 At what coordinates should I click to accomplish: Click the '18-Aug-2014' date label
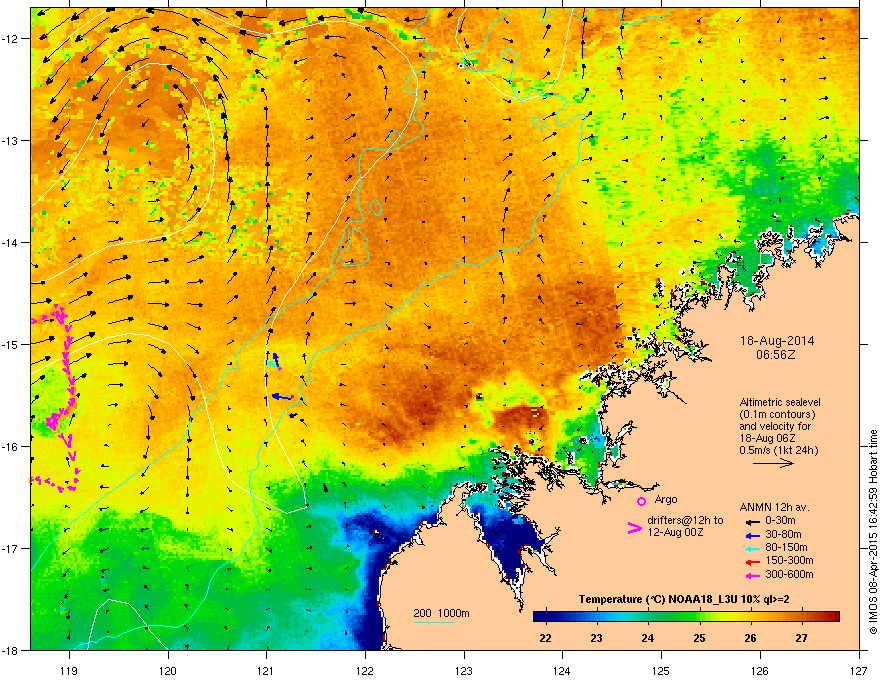pos(777,341)
